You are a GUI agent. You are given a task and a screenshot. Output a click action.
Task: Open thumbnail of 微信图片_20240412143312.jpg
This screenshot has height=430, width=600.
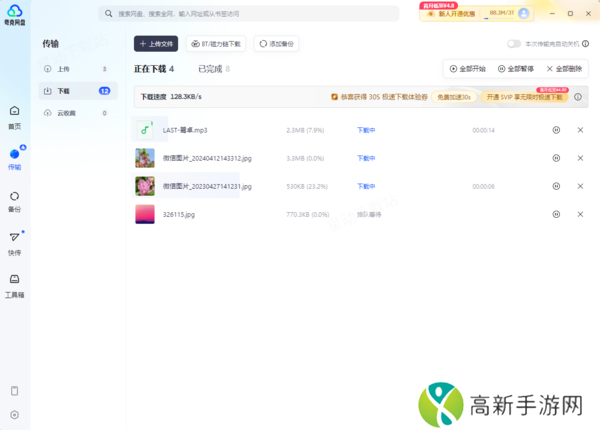145,158
